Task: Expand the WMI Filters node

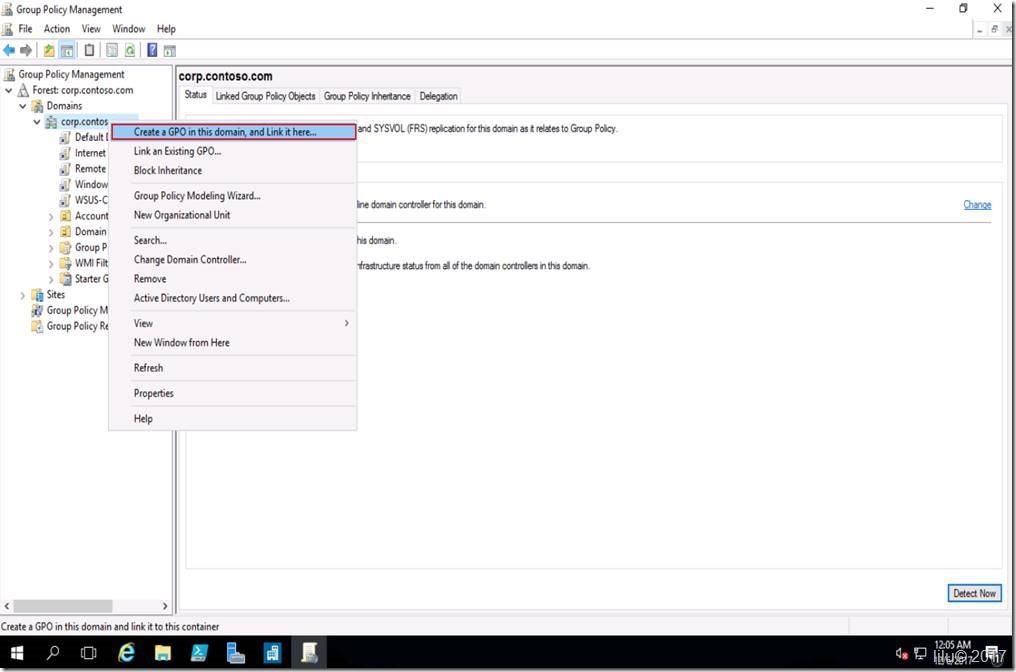Action: pyautogui.click(x=51, y=264)
